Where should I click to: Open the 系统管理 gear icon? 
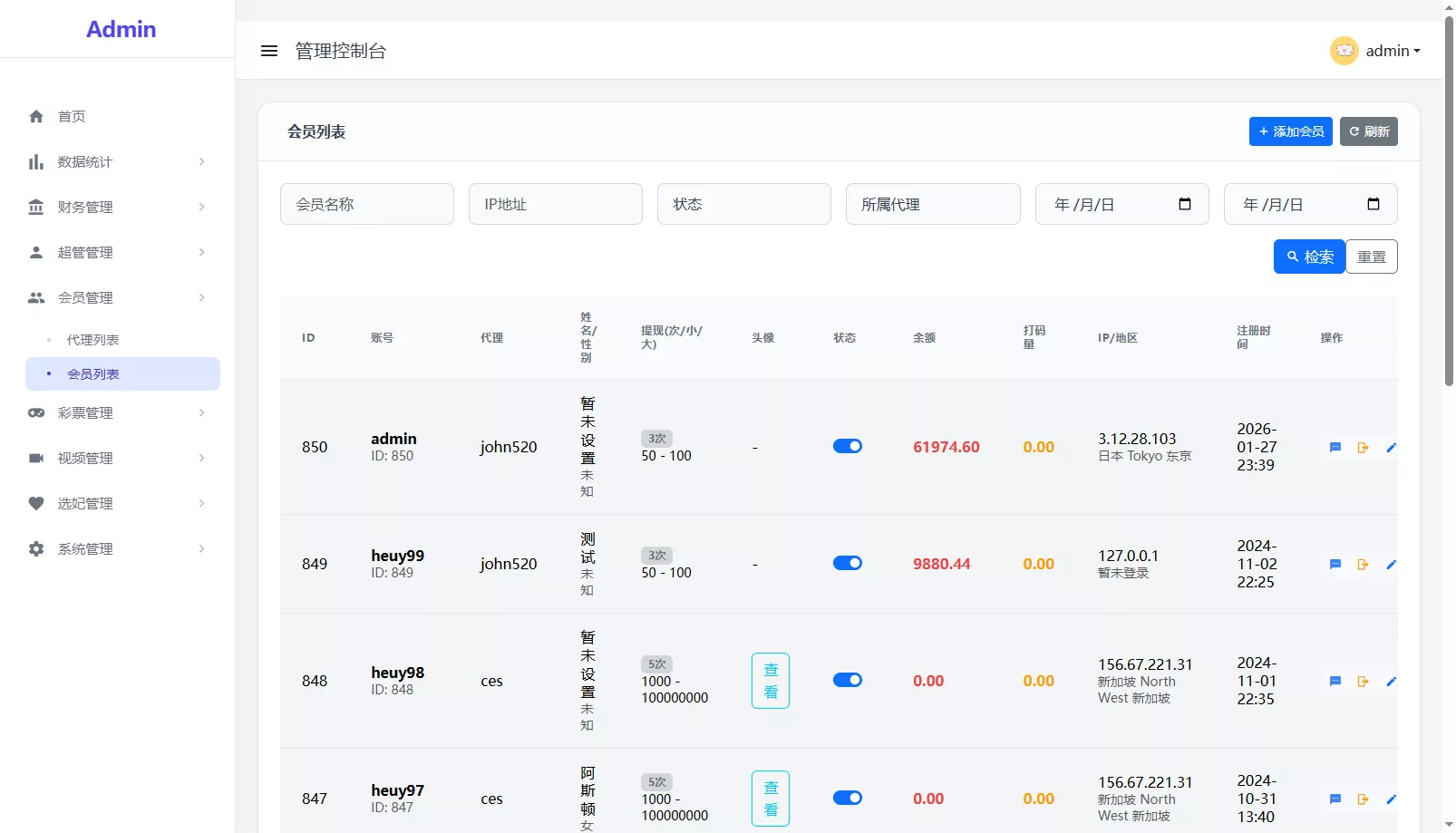point(36,548)
